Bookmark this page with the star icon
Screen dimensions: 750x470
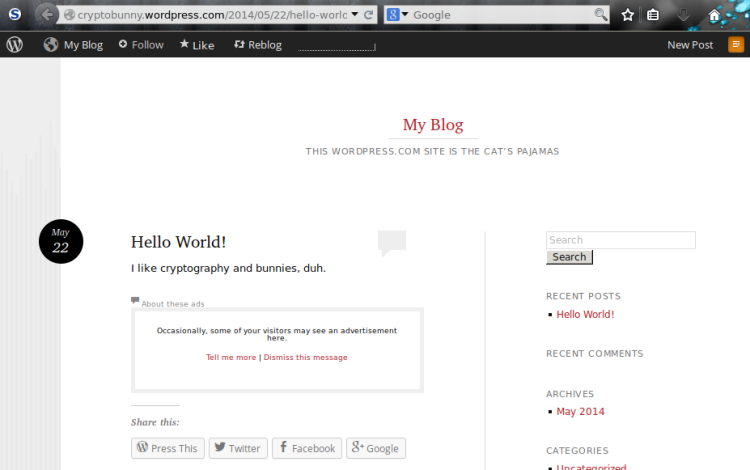click(x=628, y=15)
